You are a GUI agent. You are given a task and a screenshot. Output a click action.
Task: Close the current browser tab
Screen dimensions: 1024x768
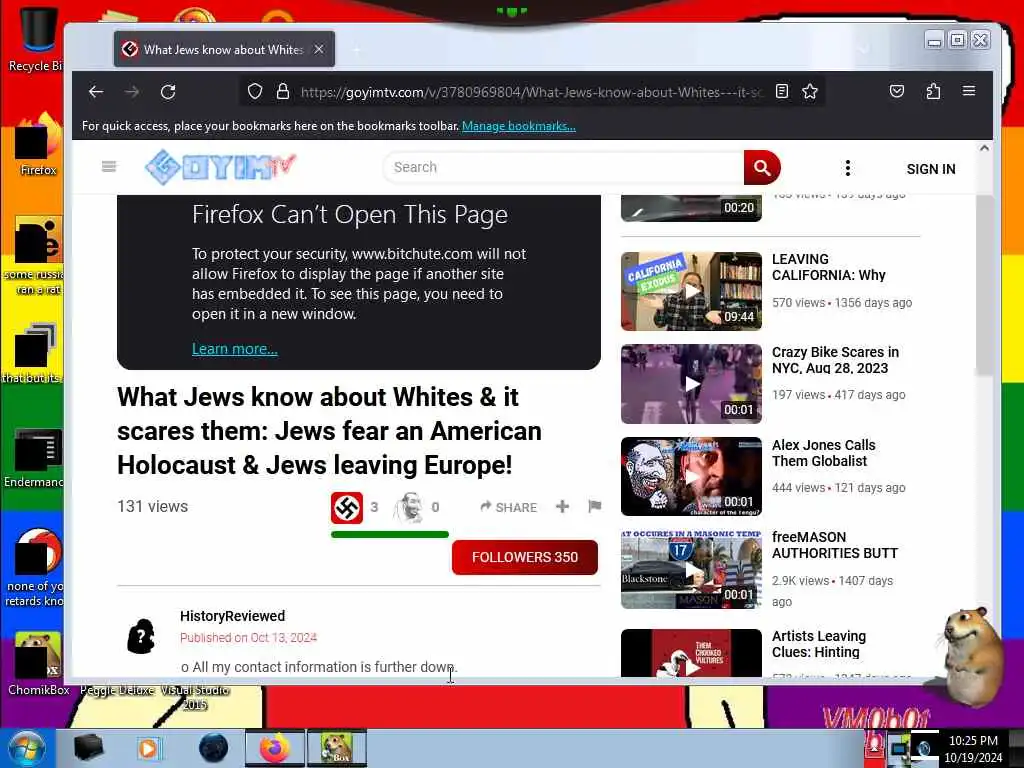click(x=319, y=50)
